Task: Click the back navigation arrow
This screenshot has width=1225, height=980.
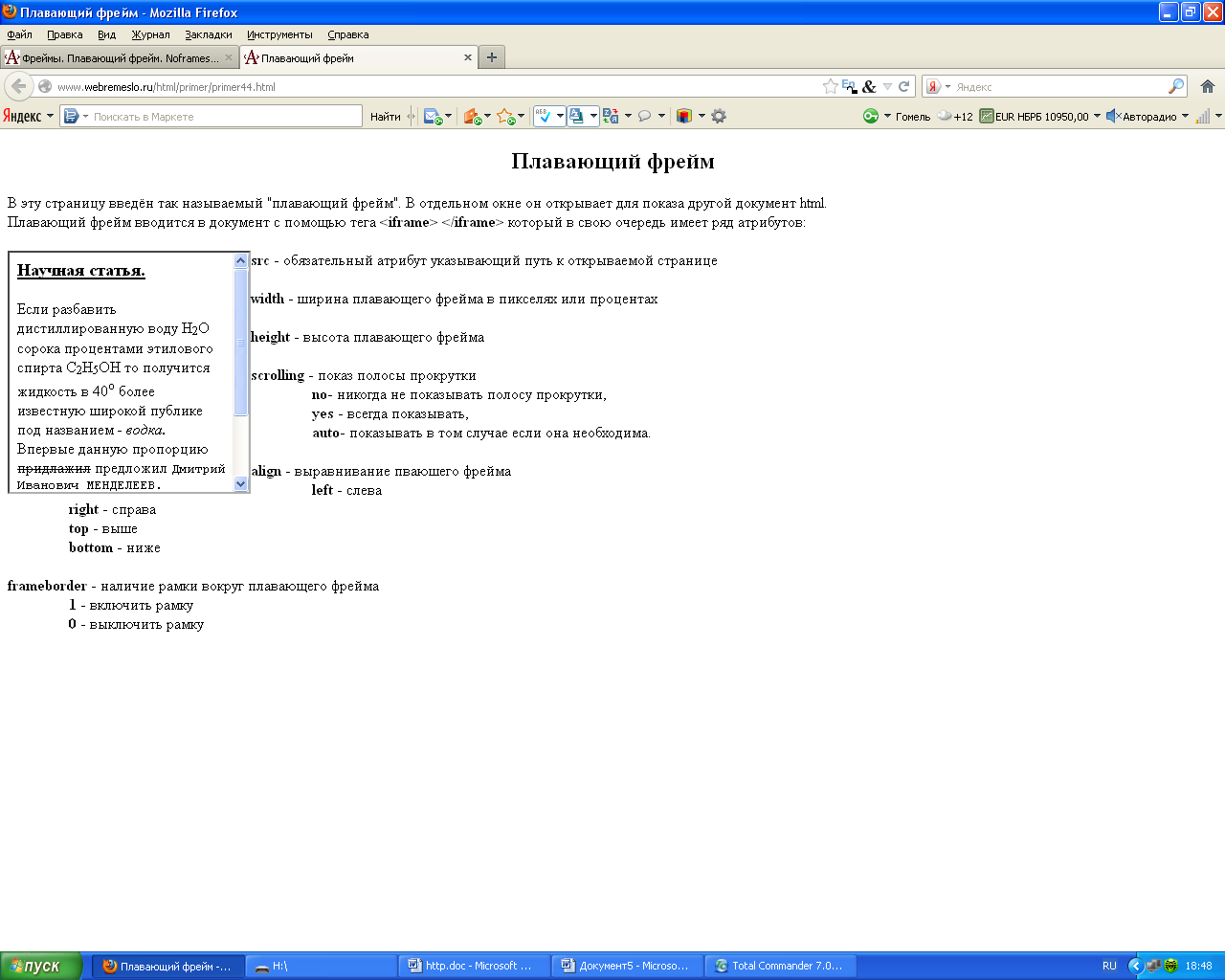Action: (18, 86)
